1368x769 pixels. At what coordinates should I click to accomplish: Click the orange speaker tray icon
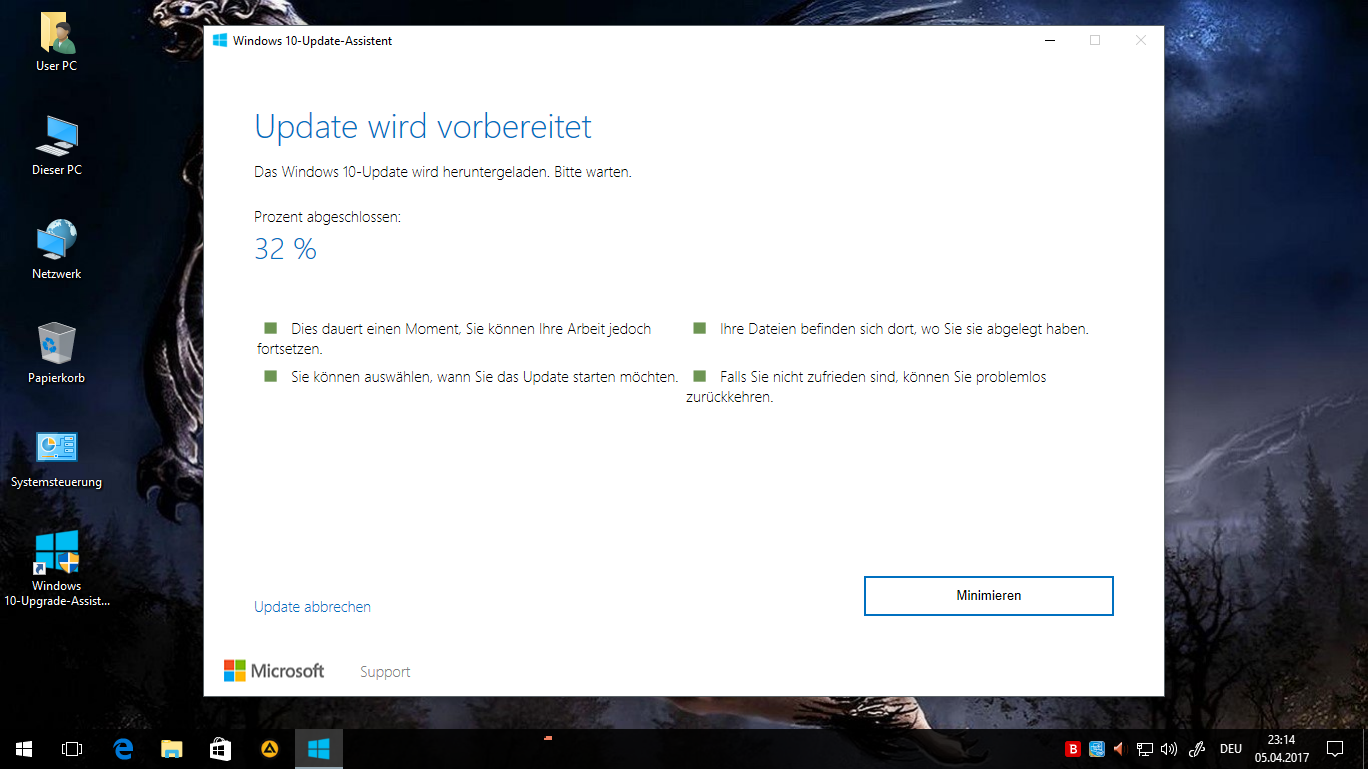click(x=1120, y=749)
